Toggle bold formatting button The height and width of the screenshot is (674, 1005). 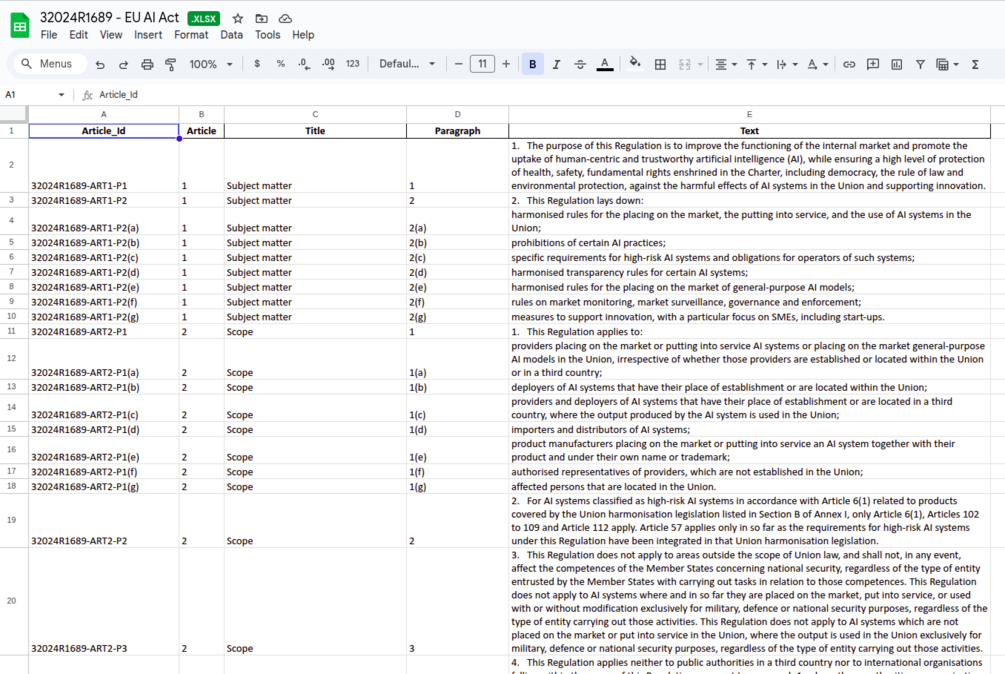point(533,64)
